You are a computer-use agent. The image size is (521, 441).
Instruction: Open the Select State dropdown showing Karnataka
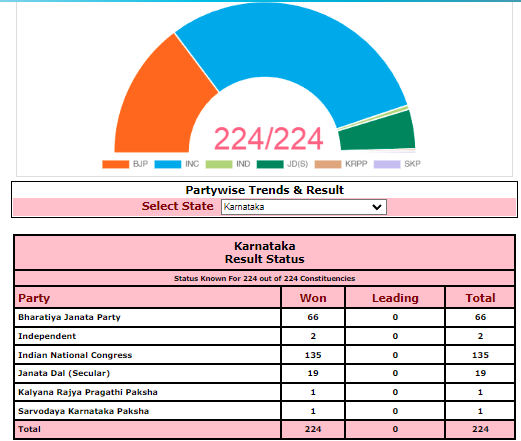(x=304, y=207)
